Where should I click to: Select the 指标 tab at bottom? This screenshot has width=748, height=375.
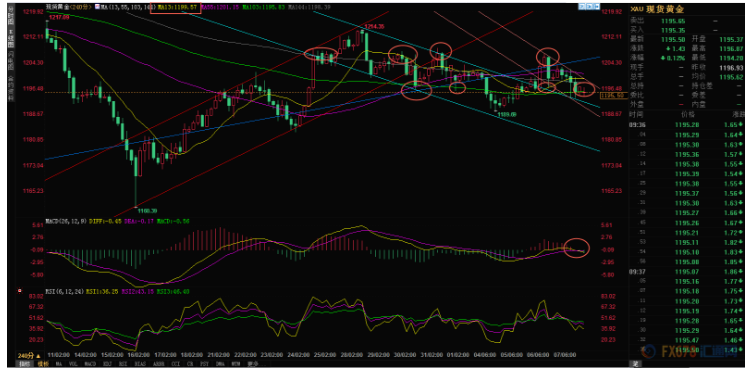coord(24,364)
